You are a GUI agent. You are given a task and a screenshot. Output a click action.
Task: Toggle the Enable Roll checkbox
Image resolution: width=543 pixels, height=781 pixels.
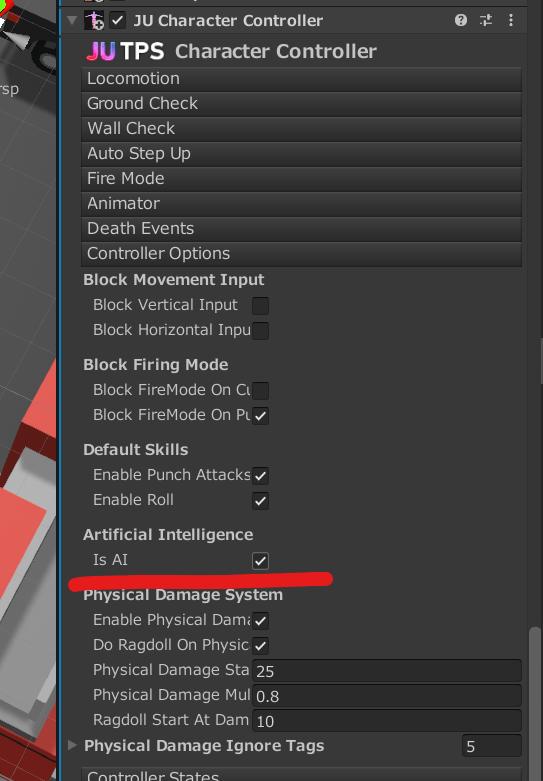(x=261, y=501)
